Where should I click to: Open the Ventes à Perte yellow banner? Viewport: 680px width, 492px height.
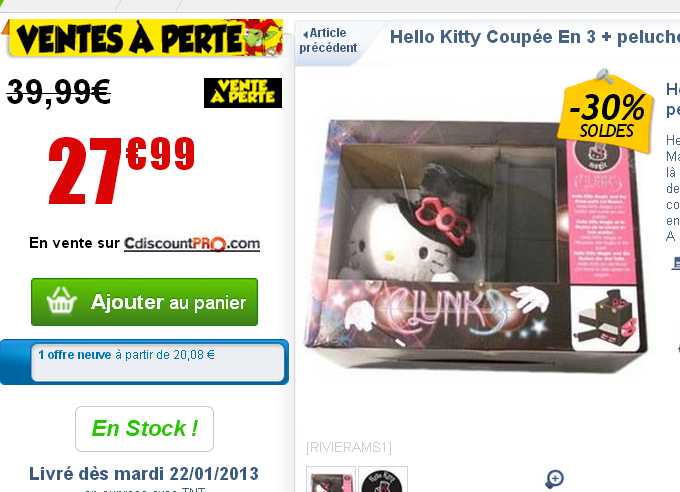145,38
